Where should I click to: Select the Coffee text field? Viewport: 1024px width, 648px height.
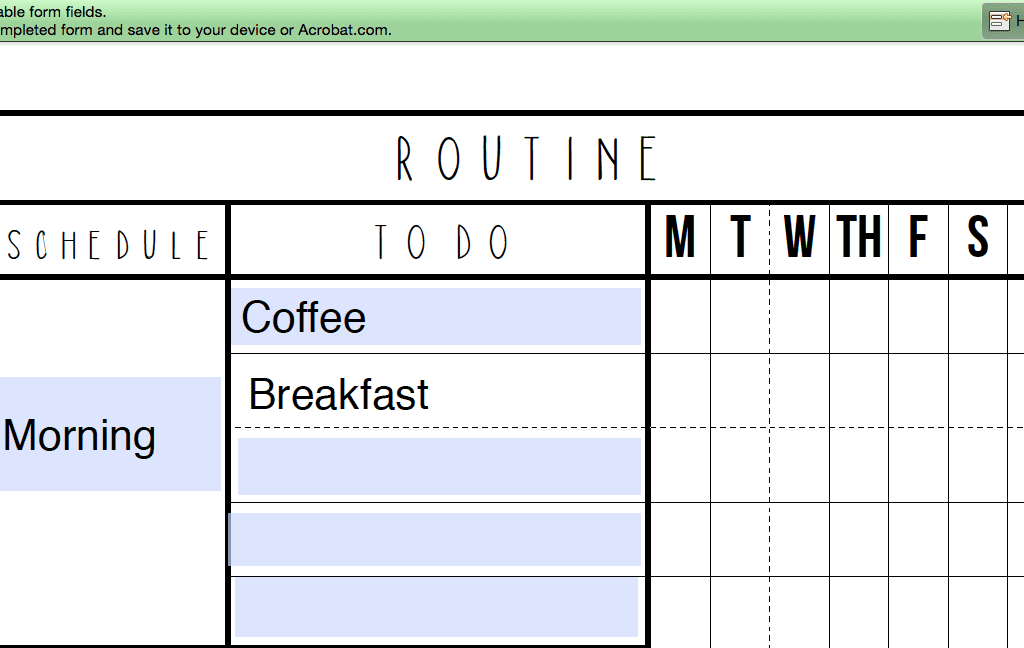436,317
